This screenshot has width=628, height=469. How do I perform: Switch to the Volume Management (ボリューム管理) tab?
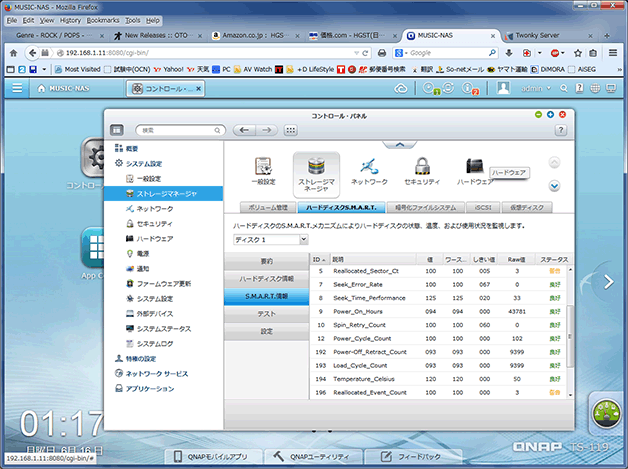(268, 206)
